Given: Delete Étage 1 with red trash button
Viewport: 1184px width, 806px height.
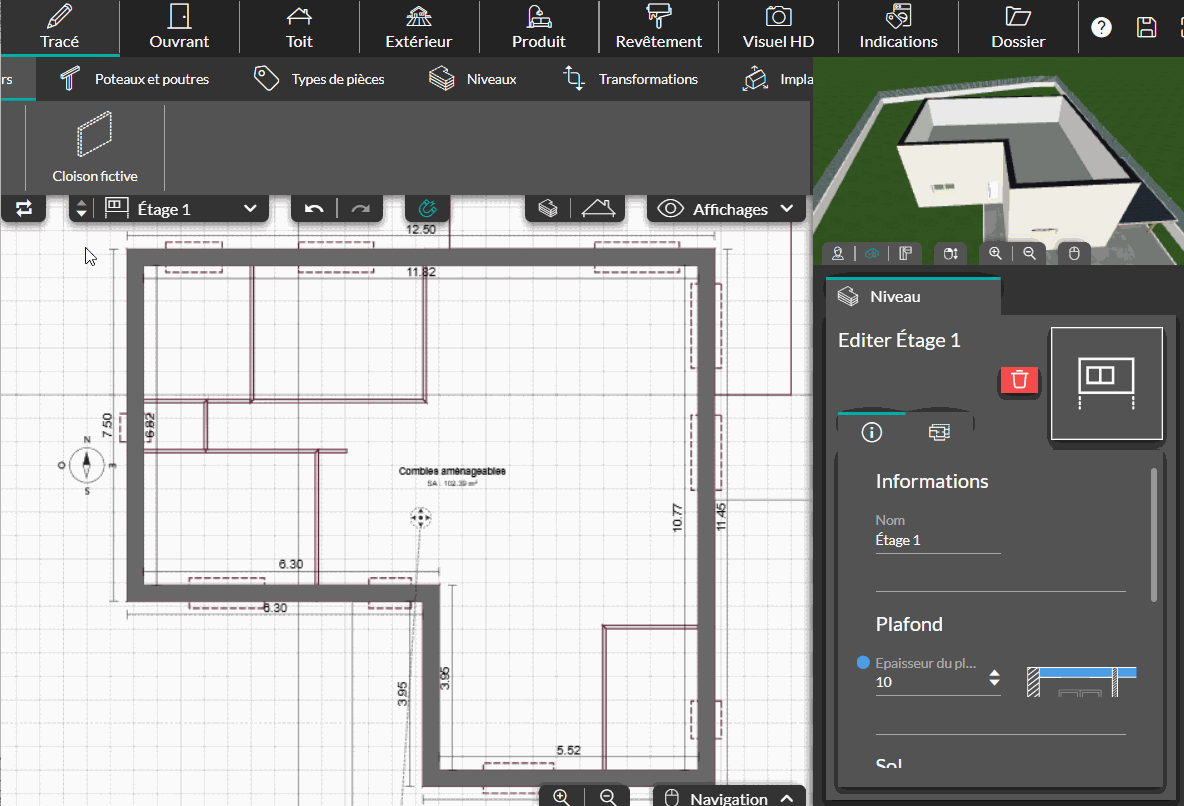Looking at the screenshot, I should pyautogui.click(x=1019, y=380).
